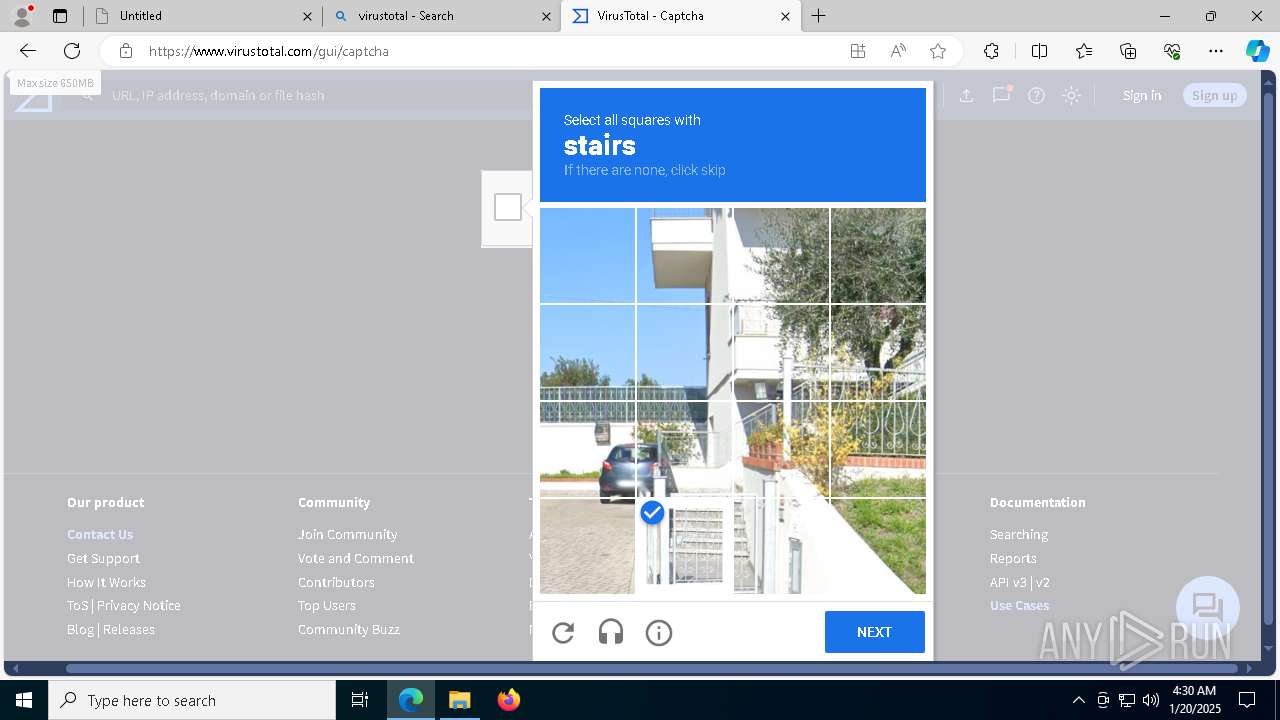Go back with browser back arrow
The width and height of the screenshot is (1280, 720).
pyautogui.click(x=28, y=51)
